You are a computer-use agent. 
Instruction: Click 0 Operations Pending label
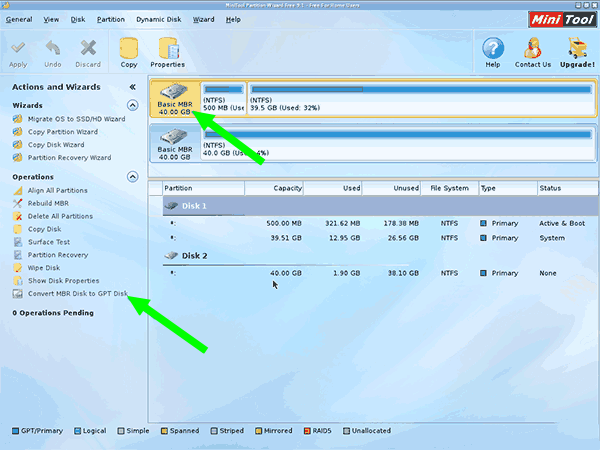click(x=53, y=313)
